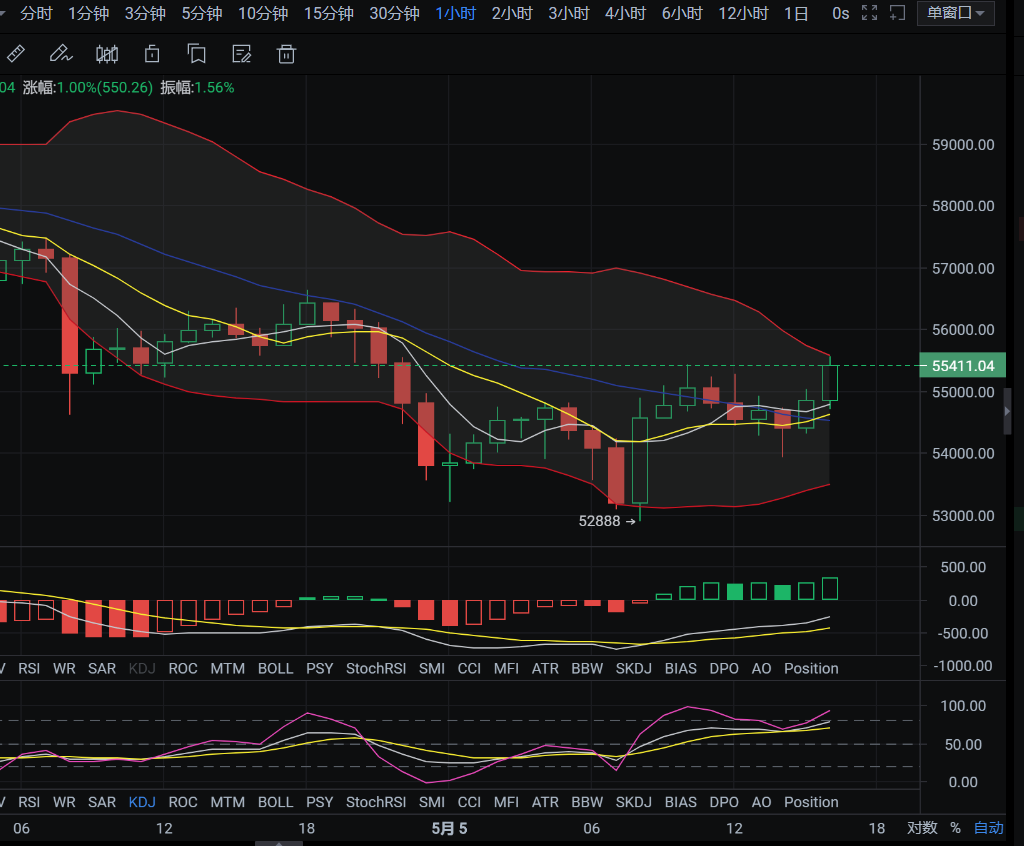Open the order note editor icon
The height and width of the screenshot is (846, 1024).
click(x=241, y=53)
